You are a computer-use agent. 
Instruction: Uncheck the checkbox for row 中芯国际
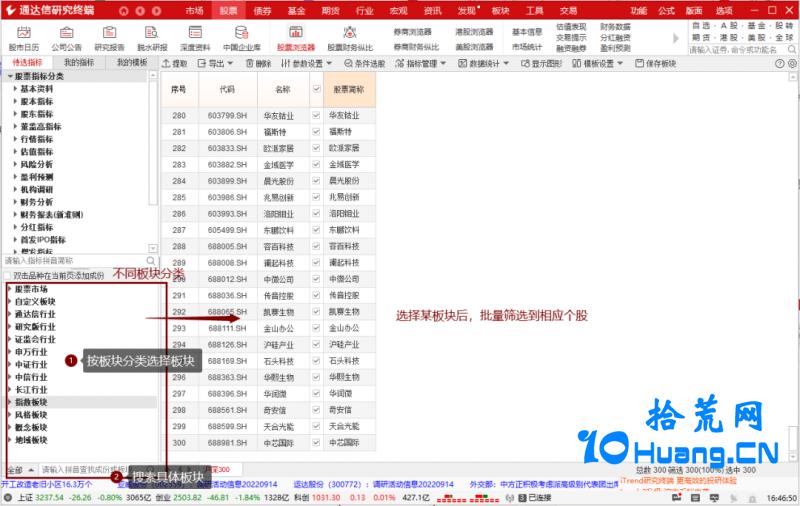[316, 443]
